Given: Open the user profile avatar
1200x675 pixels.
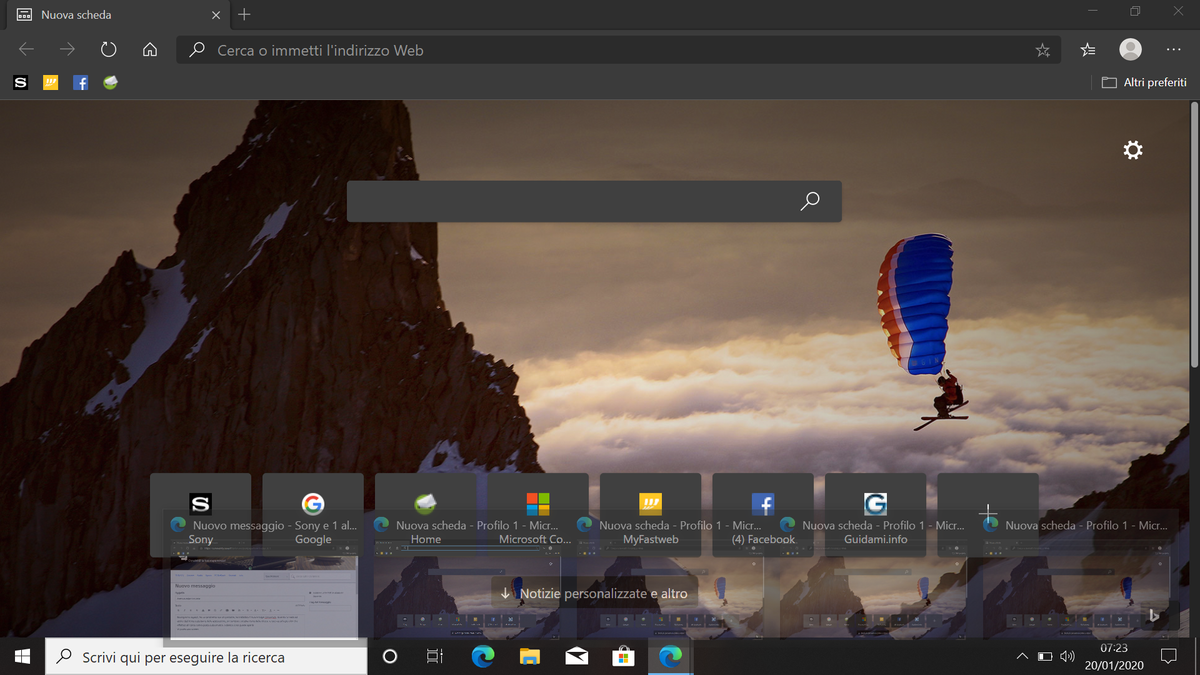Looking at the screenshot, I should pos(1130,50).
